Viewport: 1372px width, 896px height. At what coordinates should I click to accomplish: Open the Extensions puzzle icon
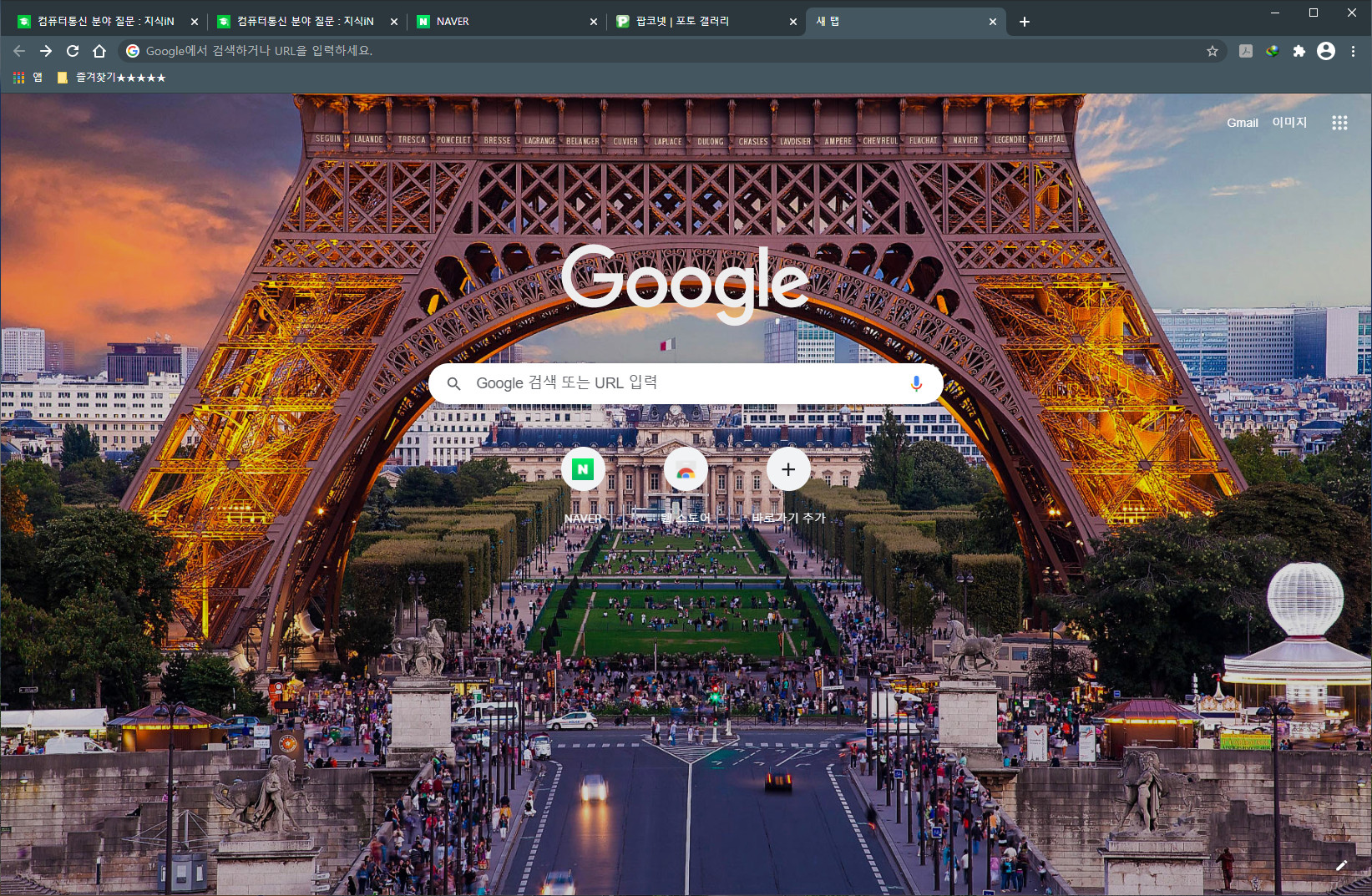(x=1299, y=51)
